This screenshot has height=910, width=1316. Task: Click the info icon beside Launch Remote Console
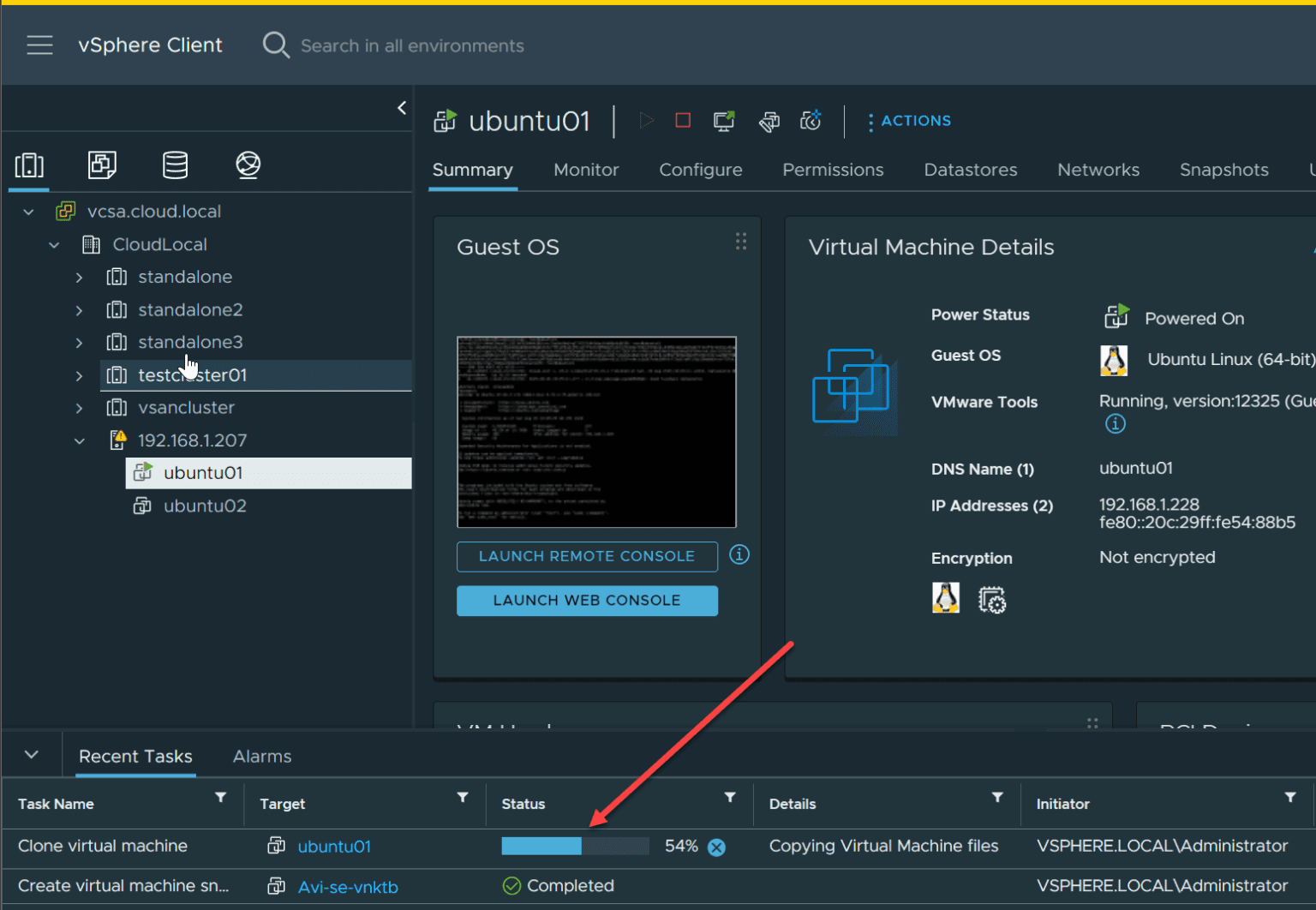[x=739, y=555]
